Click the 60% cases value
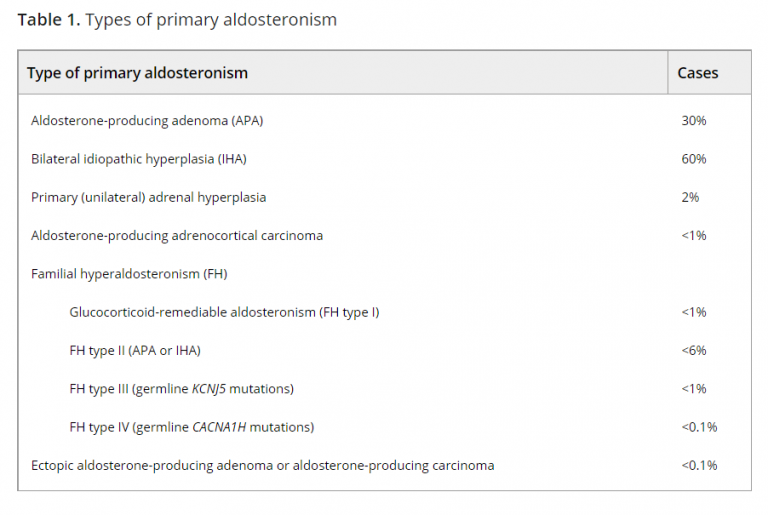This screenshot has height=515, width=768. [x=693, y=159]
